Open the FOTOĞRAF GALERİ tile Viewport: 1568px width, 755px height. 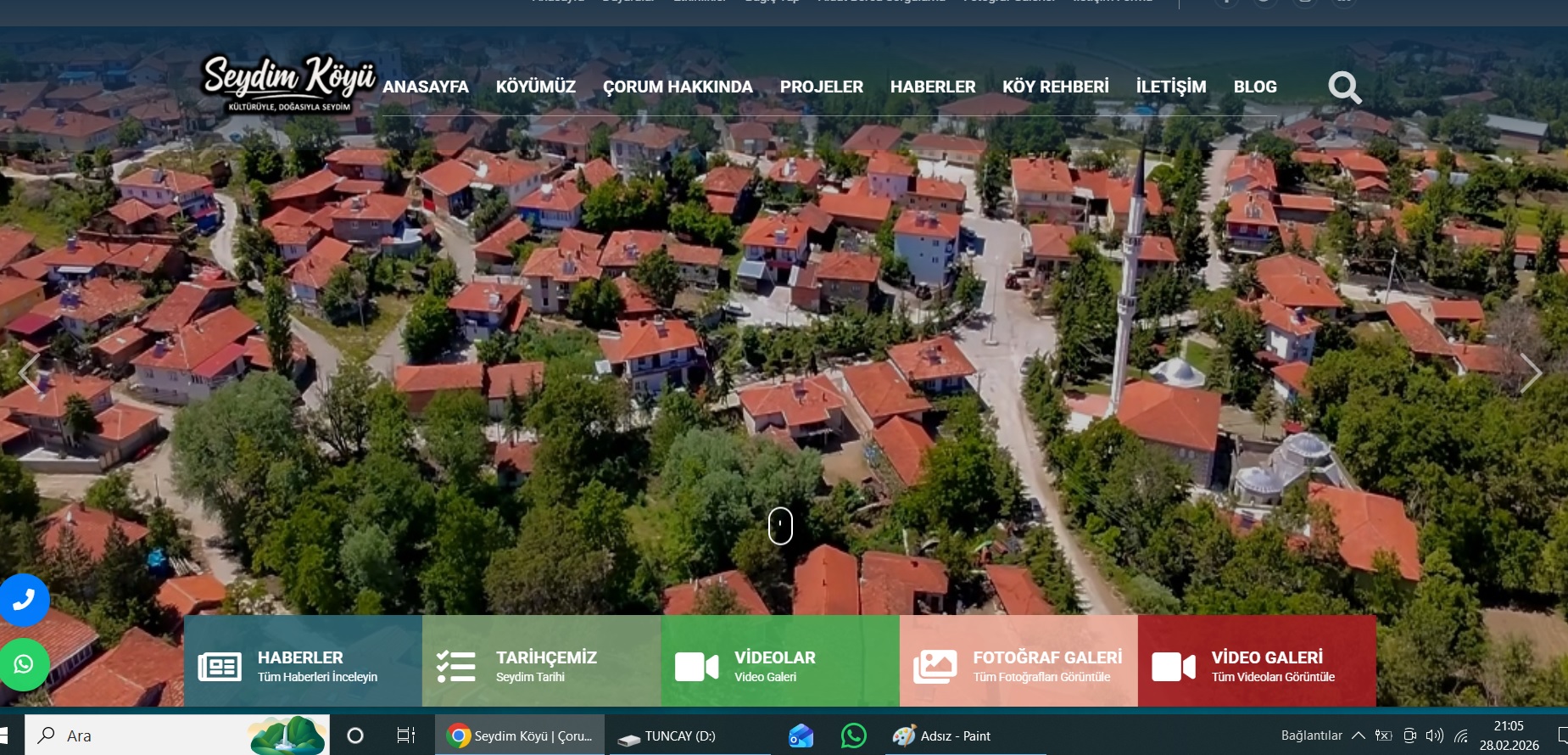1018,661
